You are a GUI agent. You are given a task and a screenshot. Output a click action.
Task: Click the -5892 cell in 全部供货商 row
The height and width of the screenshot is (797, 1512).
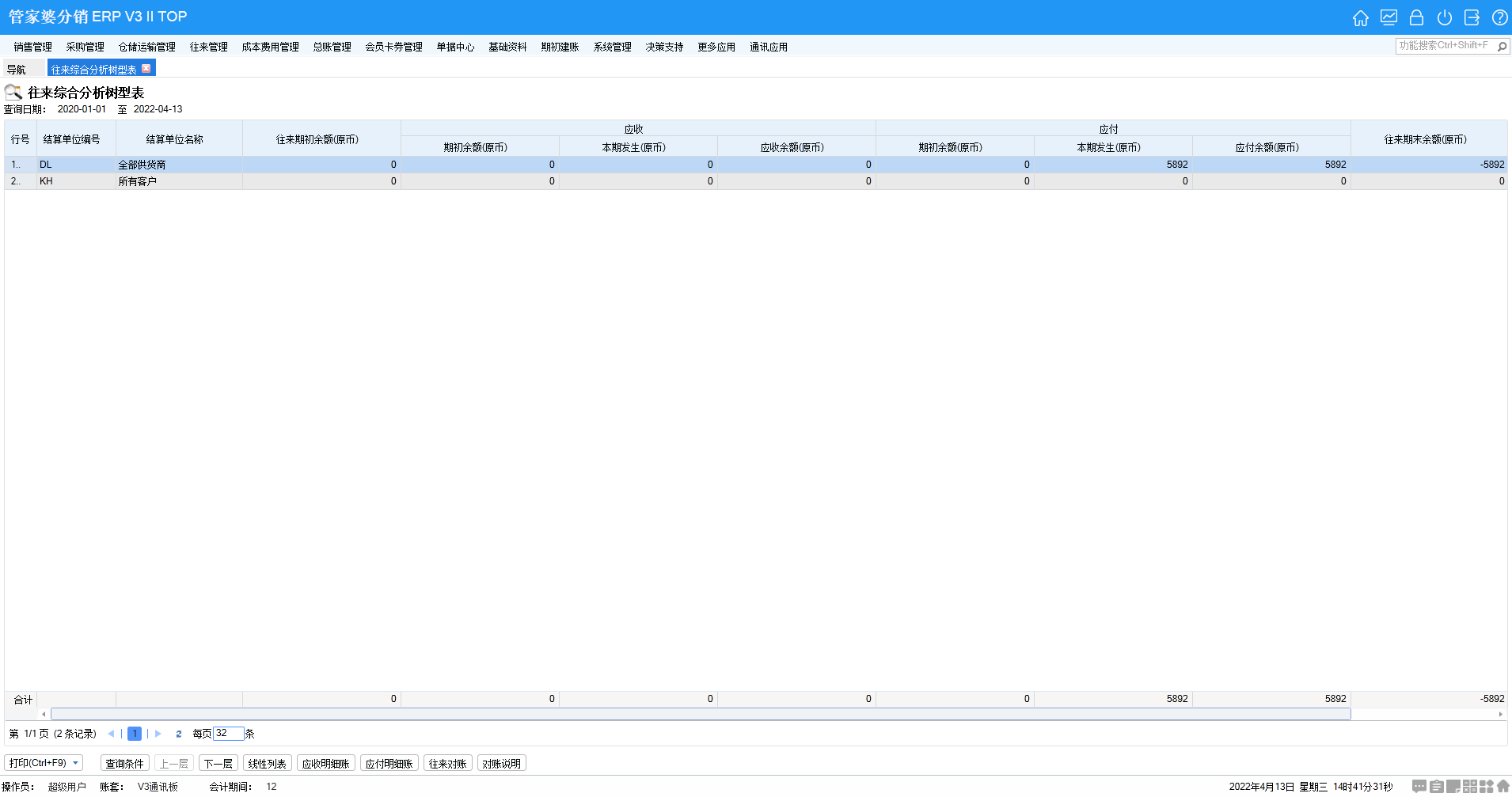pyautogui.click(x=1429, y=165)
